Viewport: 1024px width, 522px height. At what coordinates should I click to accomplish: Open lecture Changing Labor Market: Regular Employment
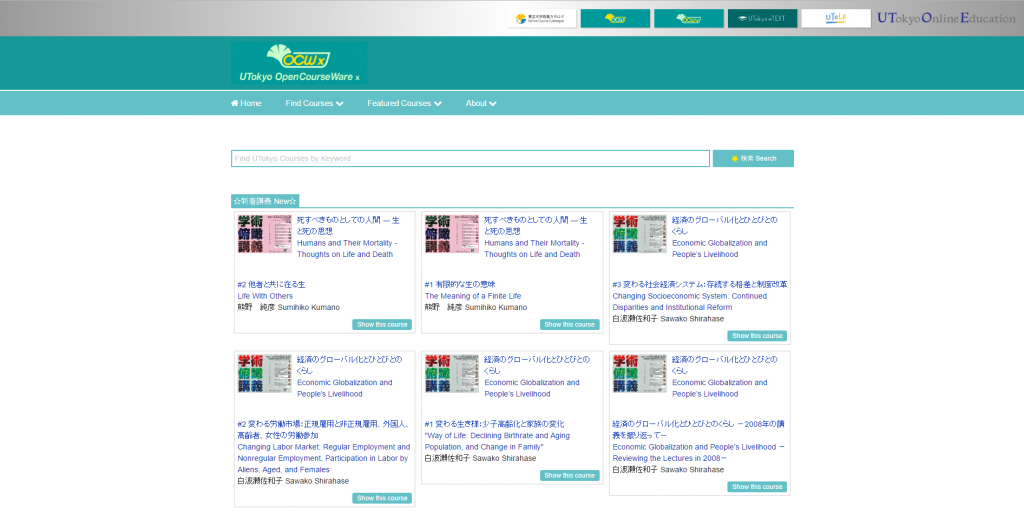[324, 447]
